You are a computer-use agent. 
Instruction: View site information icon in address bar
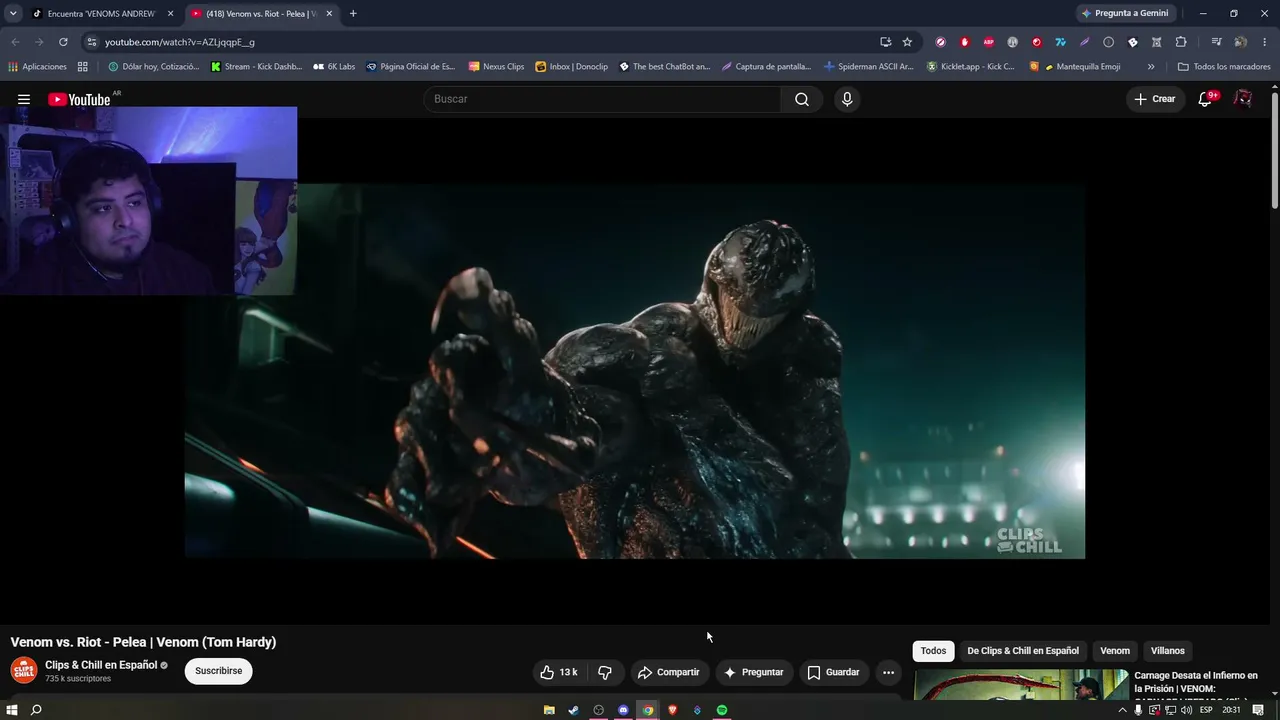92,42
